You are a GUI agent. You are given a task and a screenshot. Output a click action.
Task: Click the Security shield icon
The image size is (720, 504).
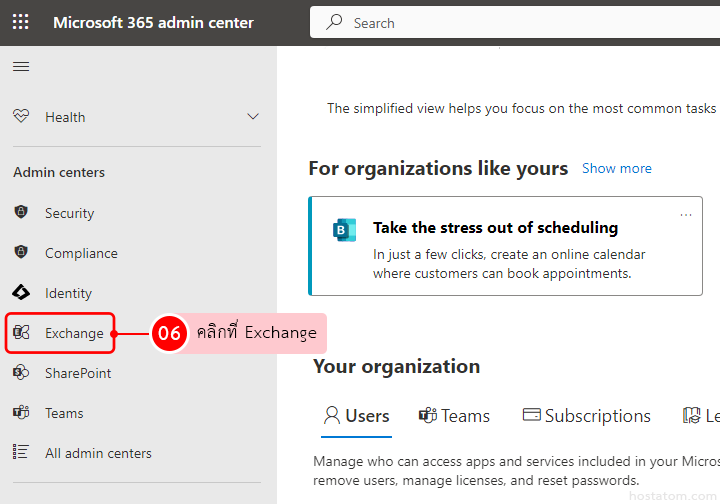point(21,212)
